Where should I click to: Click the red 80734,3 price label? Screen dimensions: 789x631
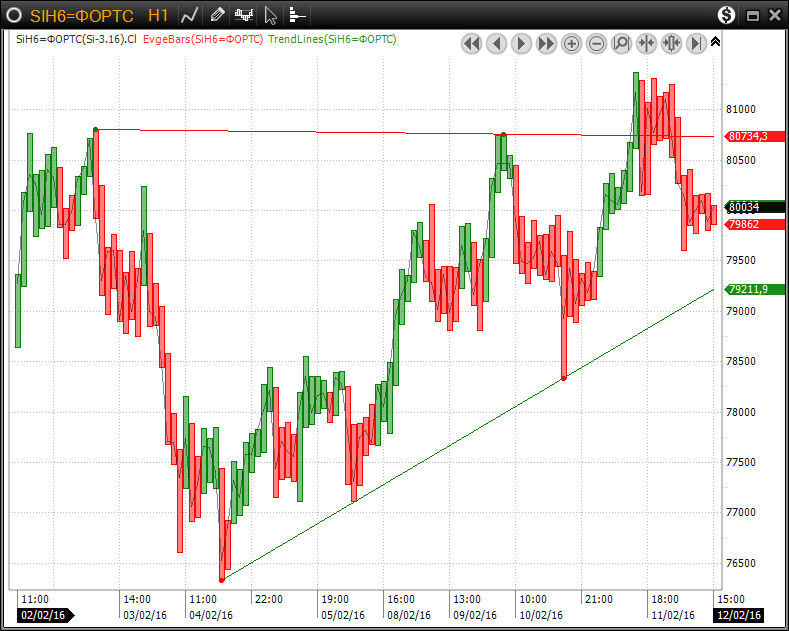pyautogui.click(x=748, y=136)
